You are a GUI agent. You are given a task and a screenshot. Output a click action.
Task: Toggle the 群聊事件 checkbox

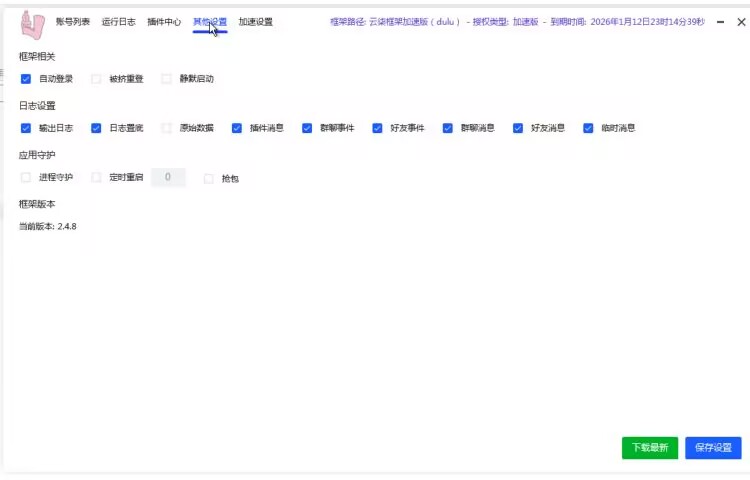coord(307,128)
